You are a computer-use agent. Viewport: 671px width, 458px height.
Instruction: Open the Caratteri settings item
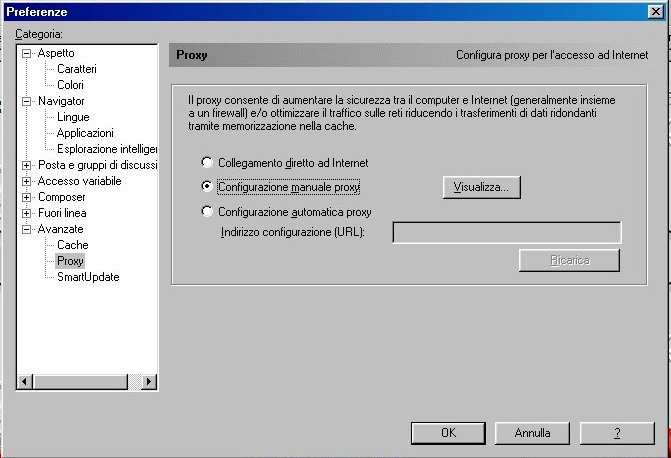(77, 69)
